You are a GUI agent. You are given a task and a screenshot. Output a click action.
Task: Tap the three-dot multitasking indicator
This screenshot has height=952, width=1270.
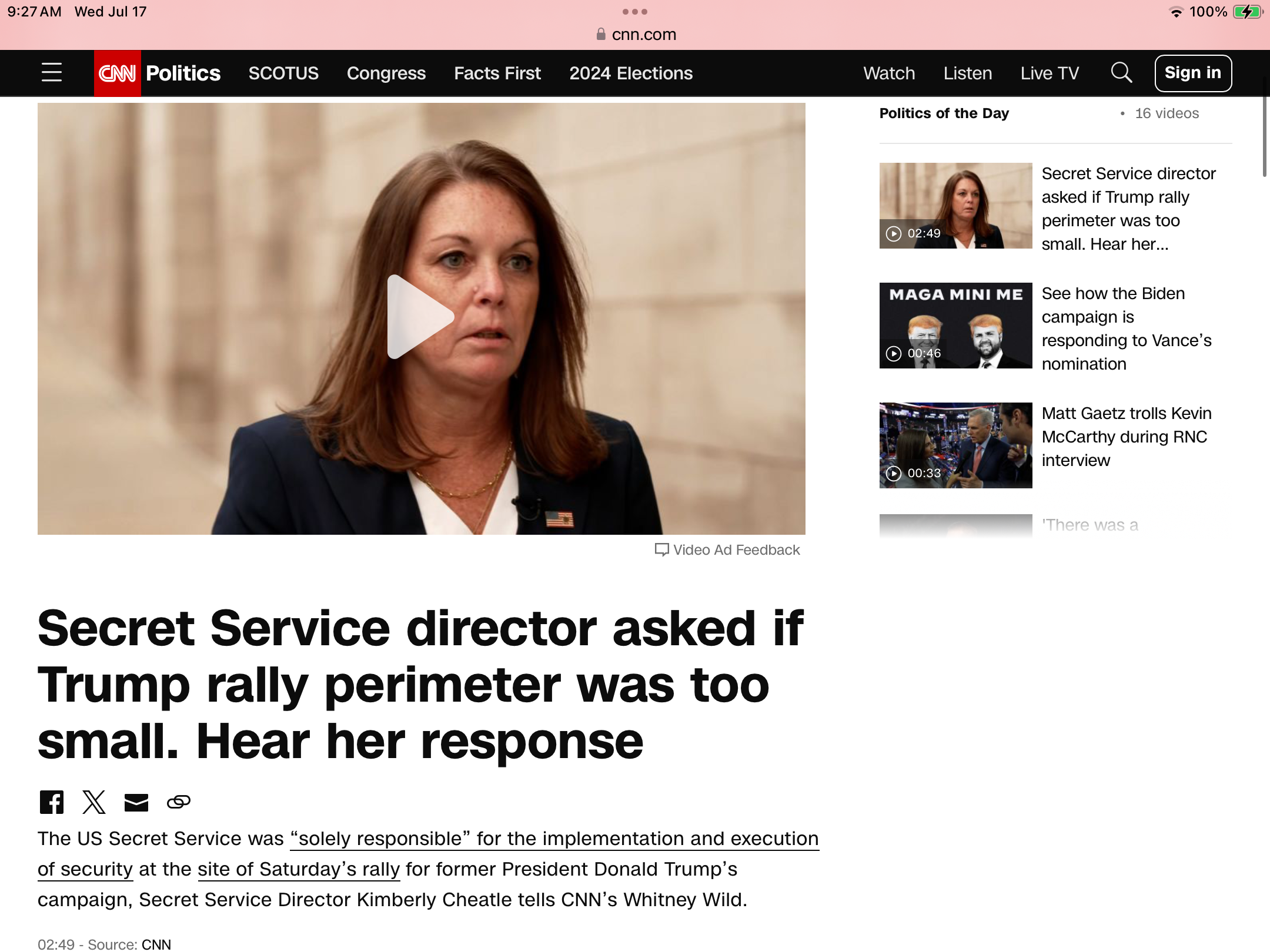coord(635,12)
